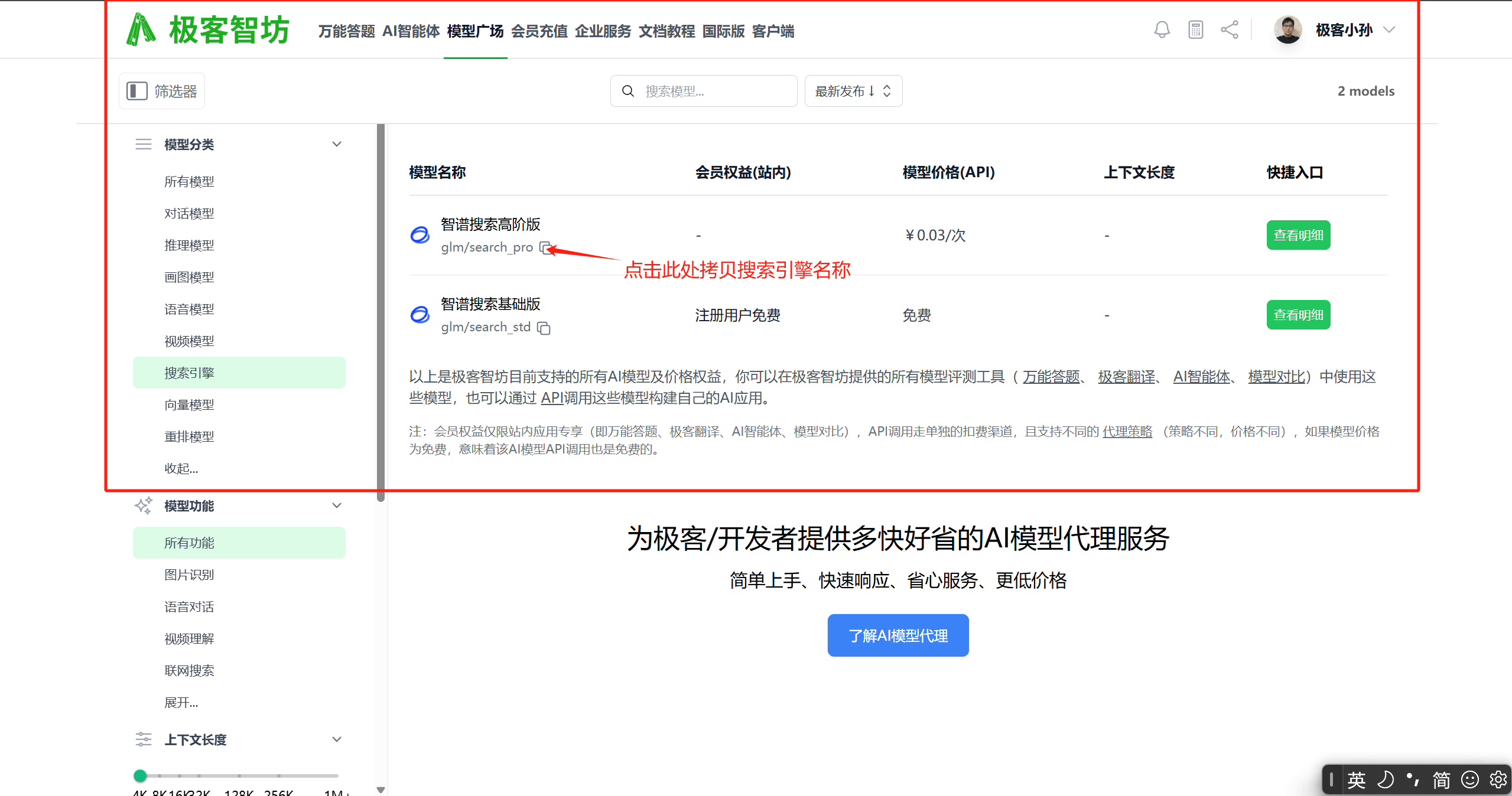Expand the 极客小孙 account menu arrow
The image size is (1512, 796).
click(1389, 30)
